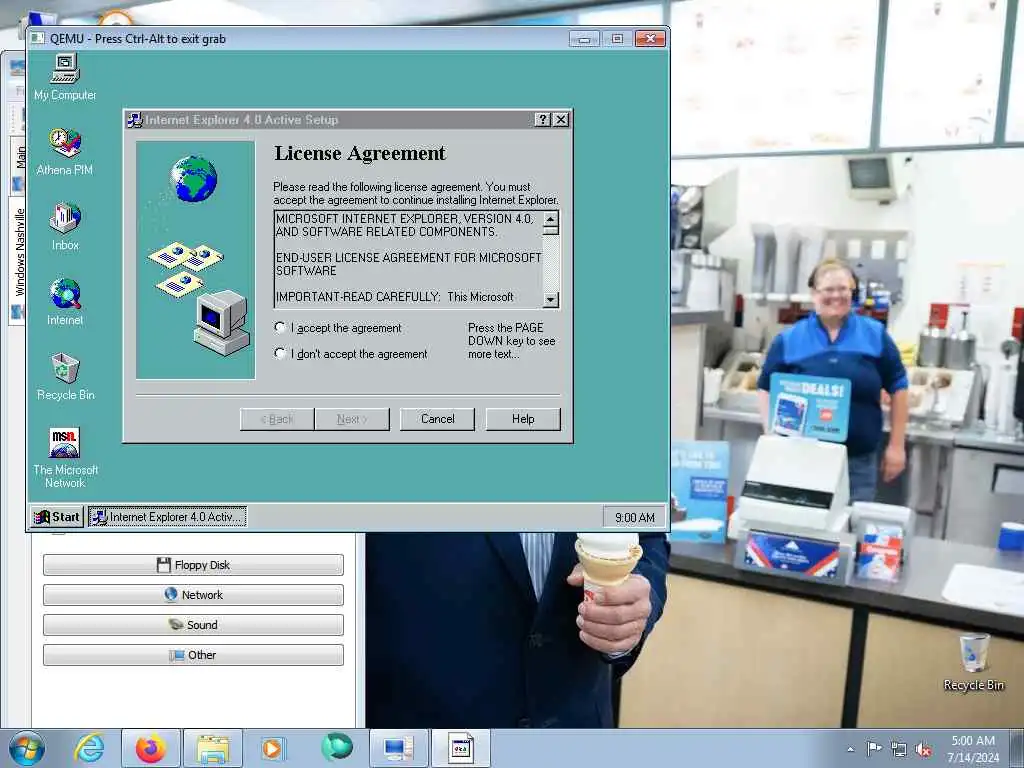Close the Internet Explorer 4.0 Active Setup dialog

(561, 120)
